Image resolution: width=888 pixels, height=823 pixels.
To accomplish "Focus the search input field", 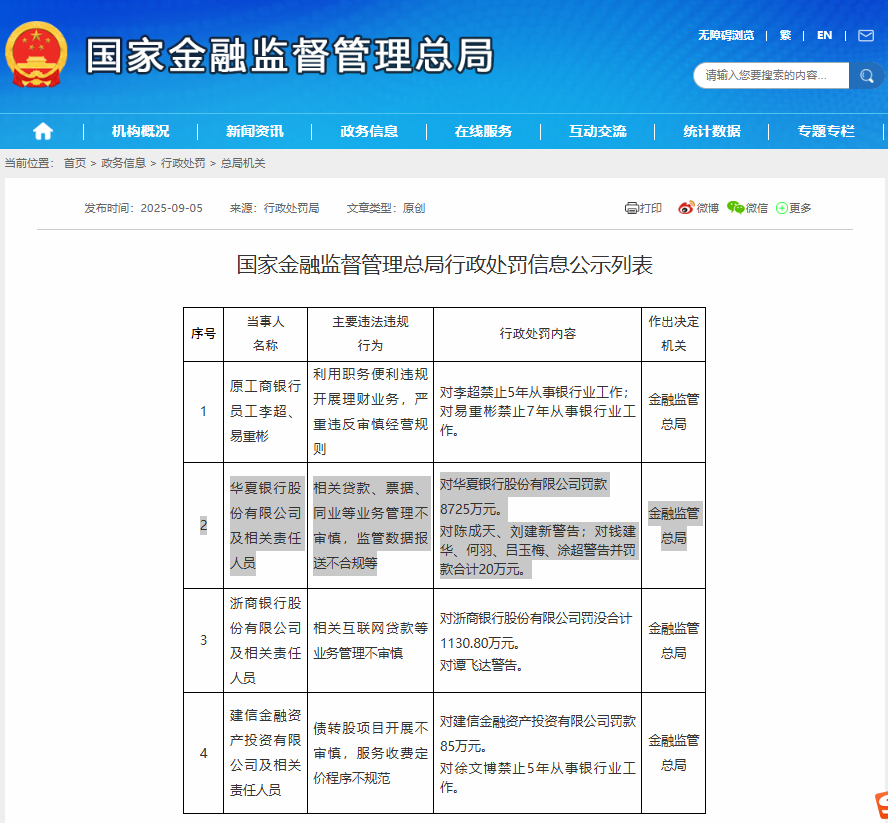I will click(771, 75).
